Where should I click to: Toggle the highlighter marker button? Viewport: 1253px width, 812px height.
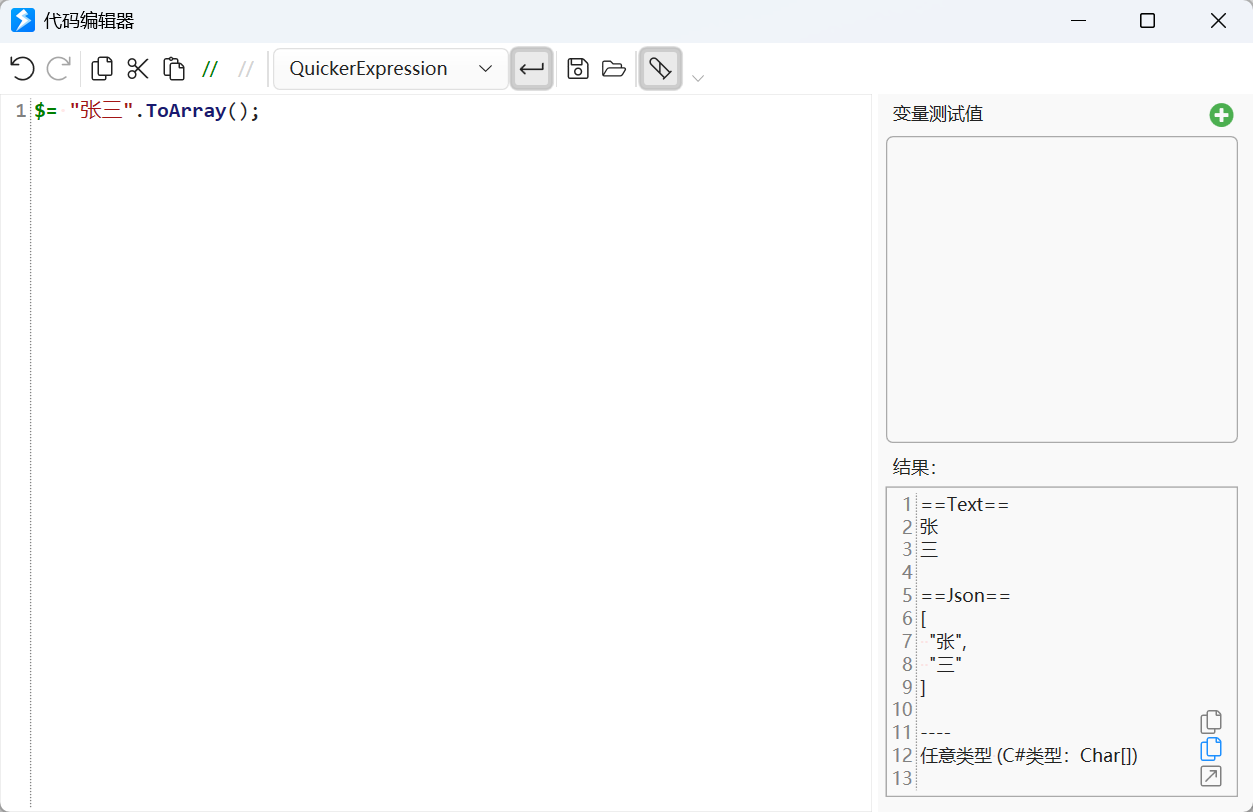click(660, 69)
